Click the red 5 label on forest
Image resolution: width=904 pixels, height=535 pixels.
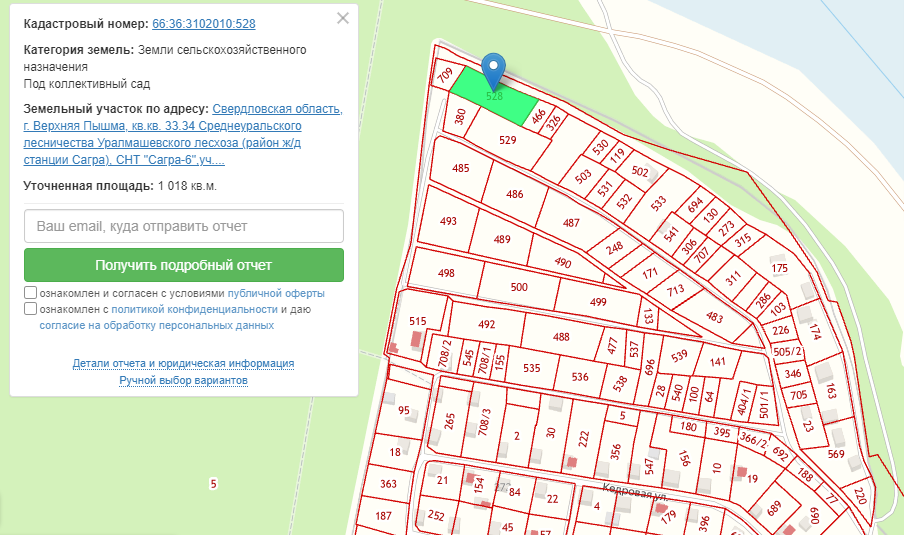pyautogui.click(x=213, y=484)
